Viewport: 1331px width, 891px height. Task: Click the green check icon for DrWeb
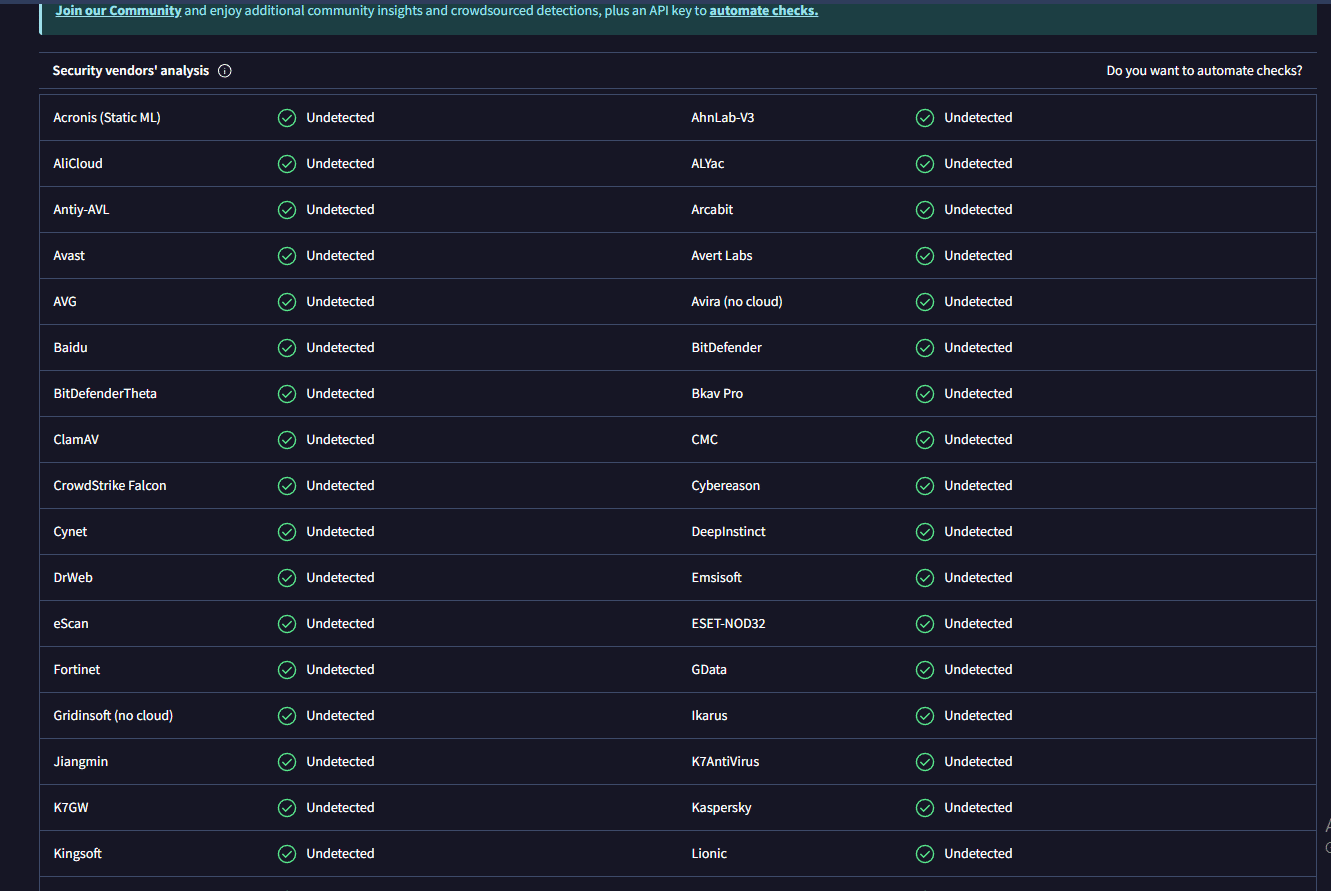[287, 578]
